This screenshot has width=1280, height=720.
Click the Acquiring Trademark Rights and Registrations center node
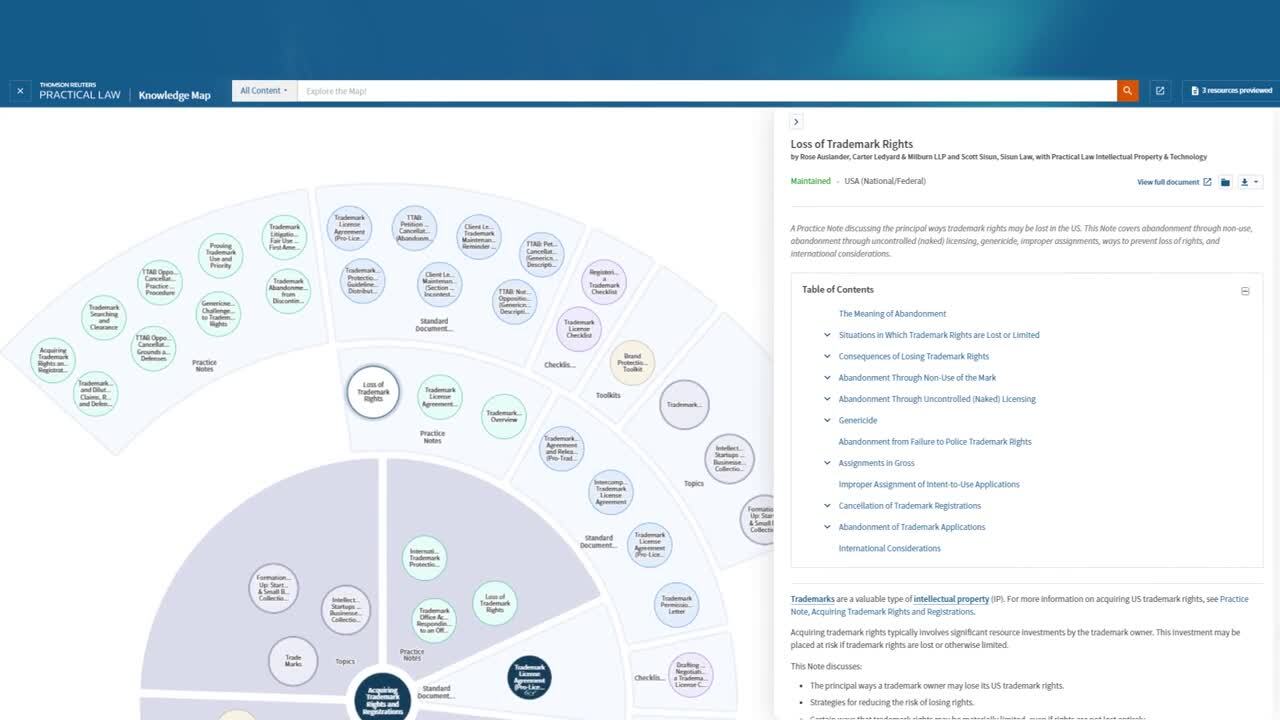click(383, 697)
